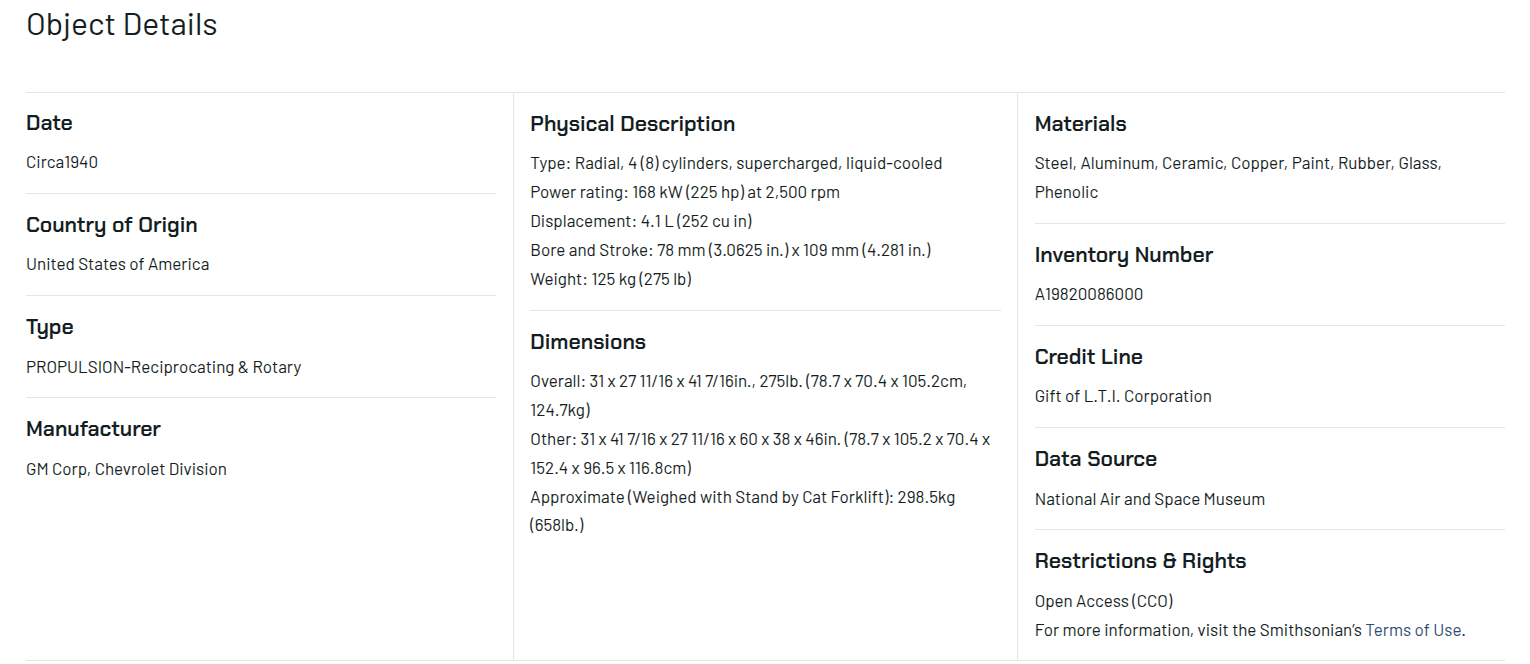1530x664 pixels.
Task: Click the Manufacturer heading
Action: point(93,429)
